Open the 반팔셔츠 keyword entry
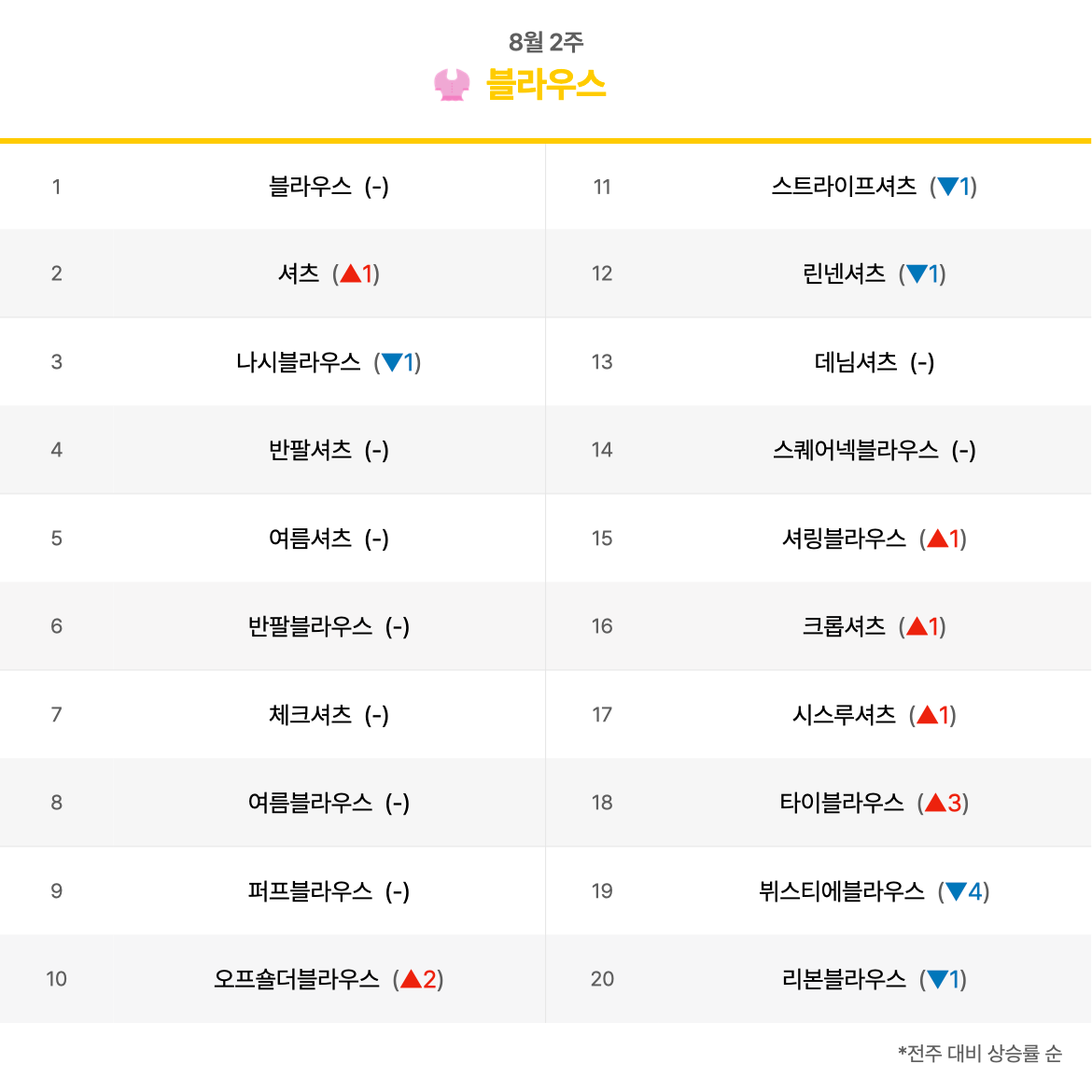Viewport: 1092px width, 1092px height. click(310, 450)
